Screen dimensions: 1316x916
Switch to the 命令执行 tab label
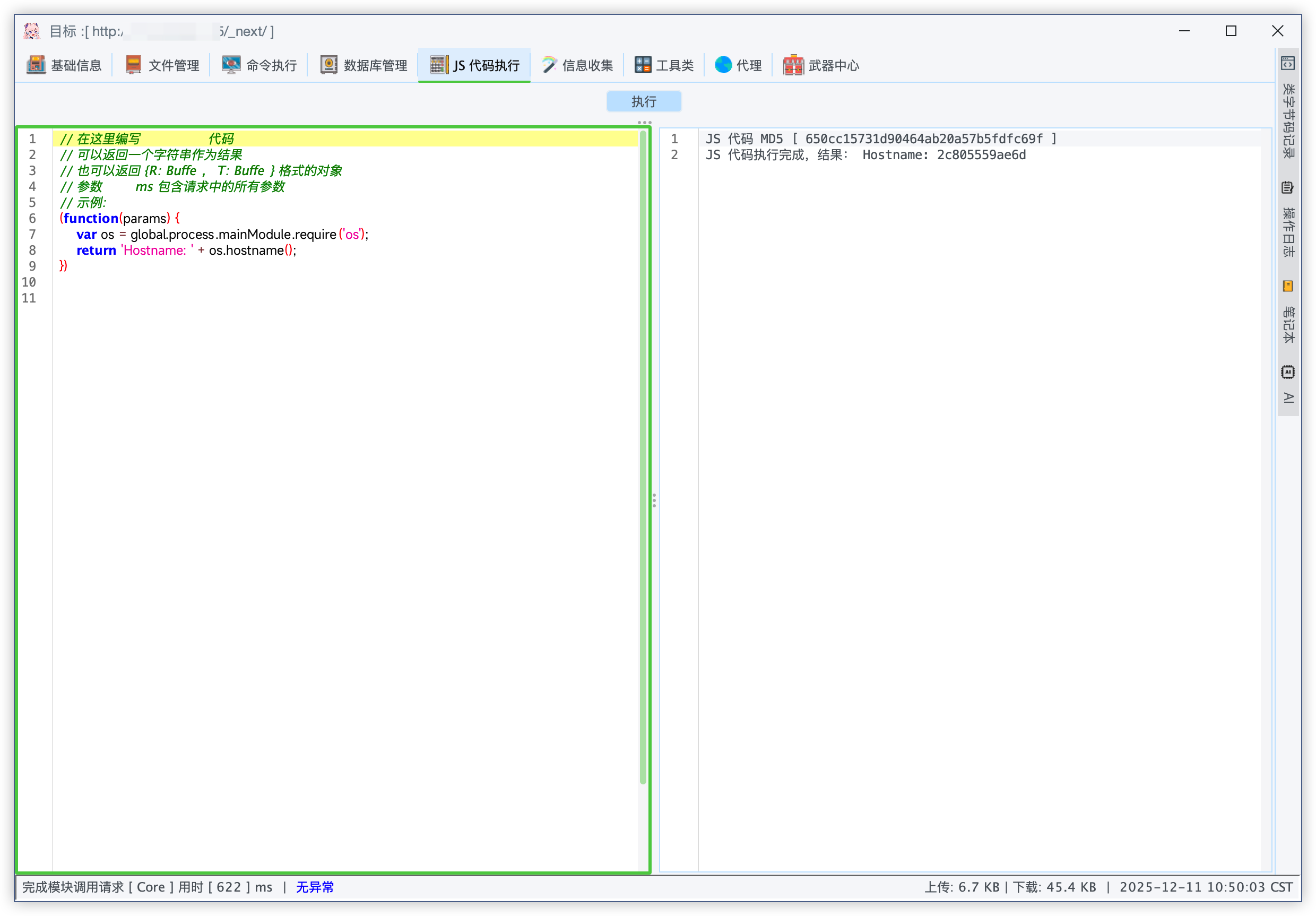point(271,65)
